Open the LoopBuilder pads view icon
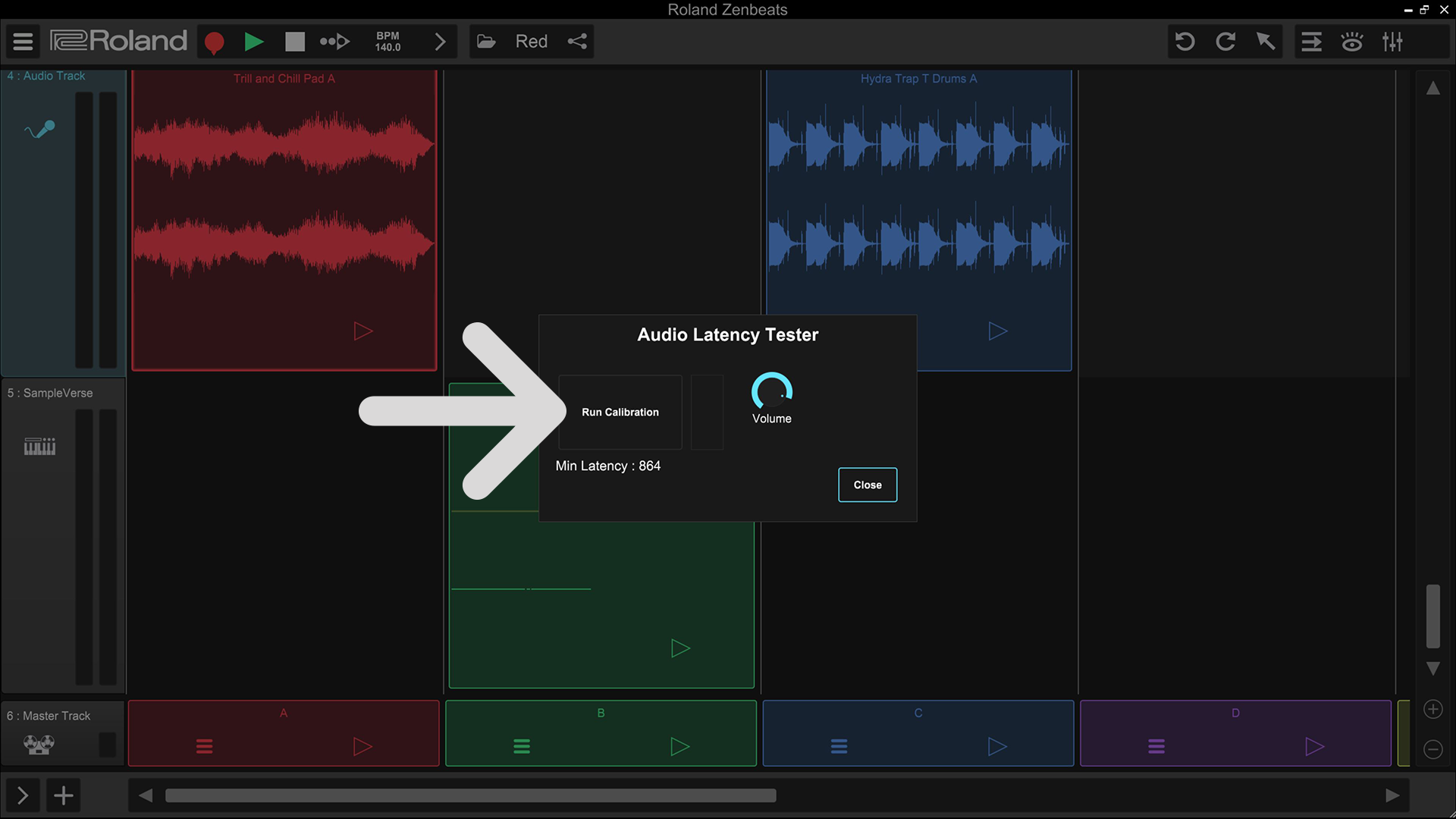The image size is (1456, 819). tap(1352, 42)
